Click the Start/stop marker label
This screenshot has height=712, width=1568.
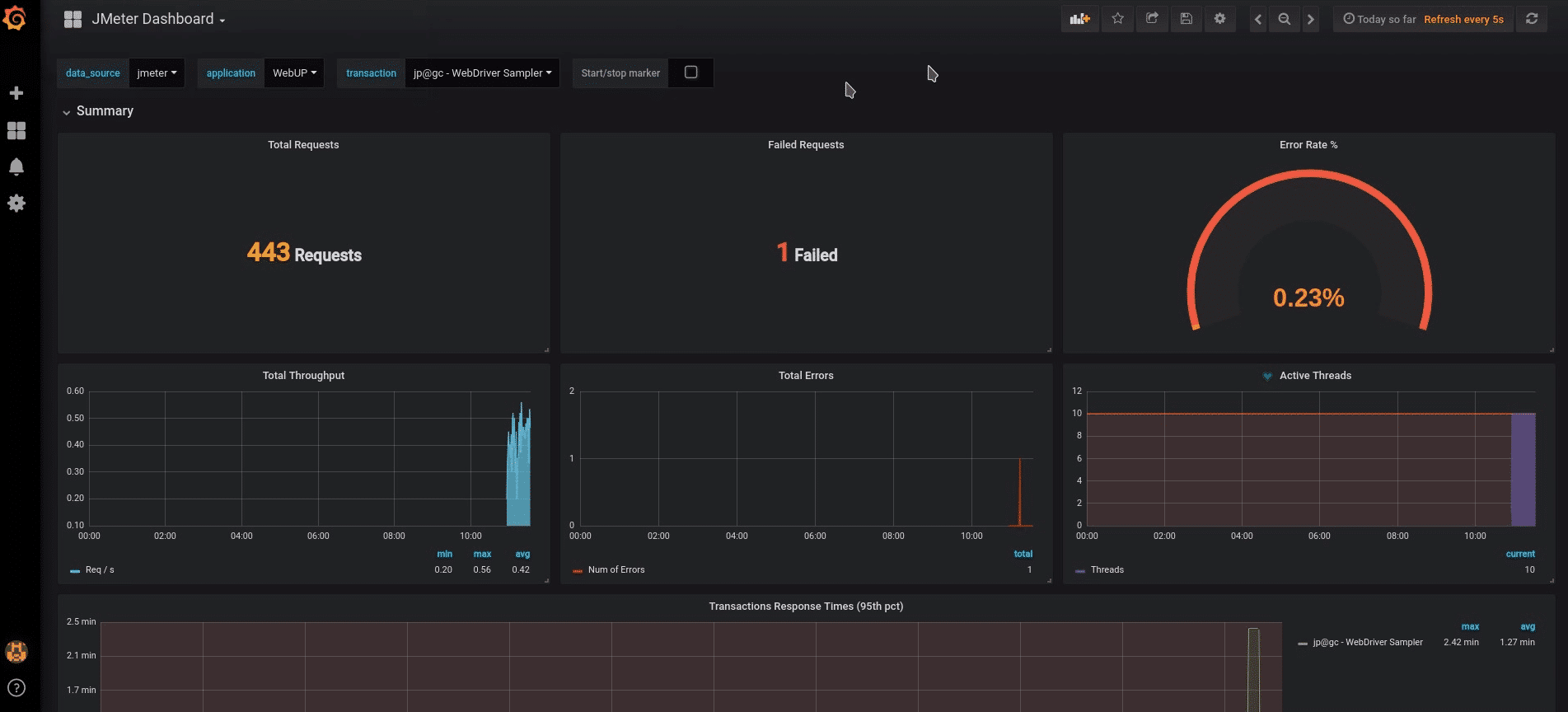point(620,73)
